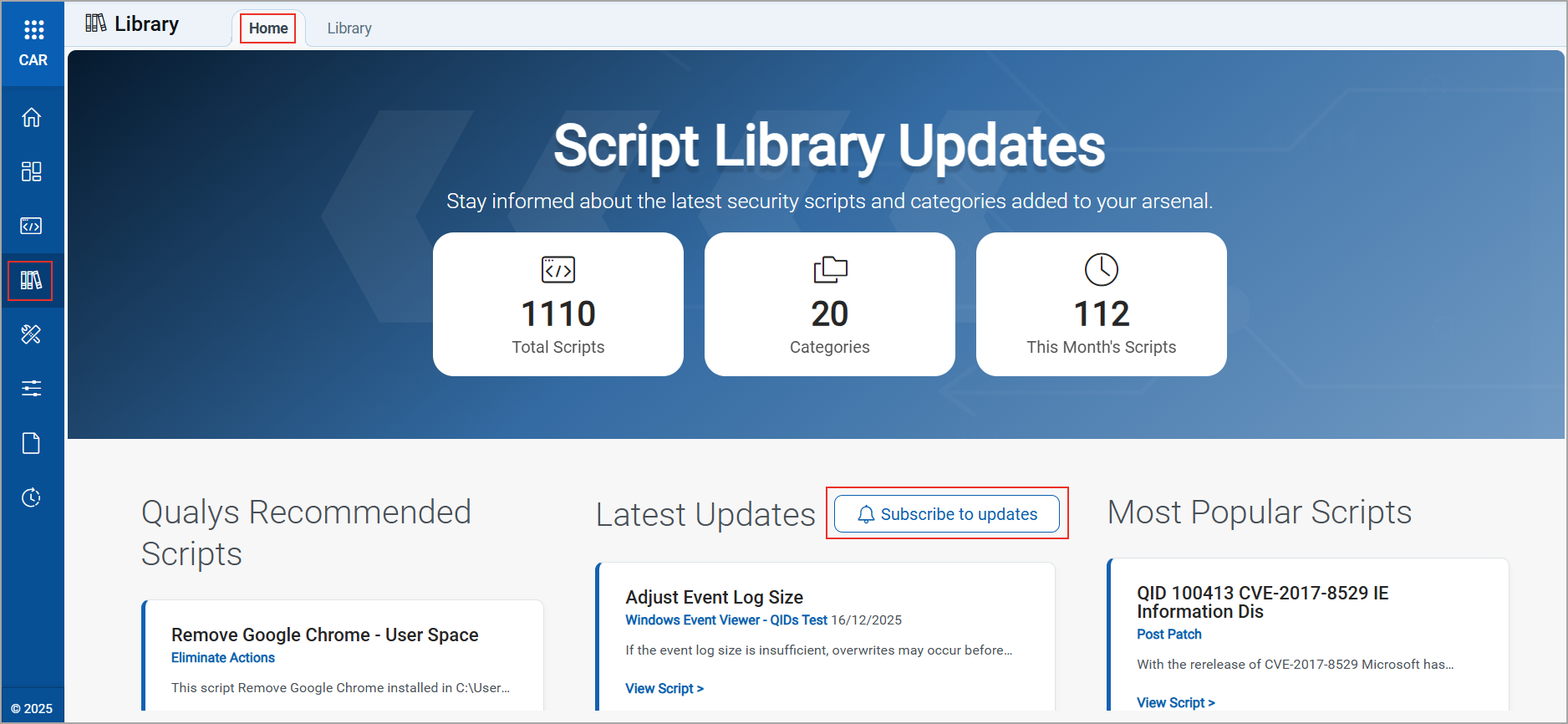This screenshot has height=724, width=1568.
Task: Click the This Month's Scripts stat card
Action: (x=1101, y=305)
